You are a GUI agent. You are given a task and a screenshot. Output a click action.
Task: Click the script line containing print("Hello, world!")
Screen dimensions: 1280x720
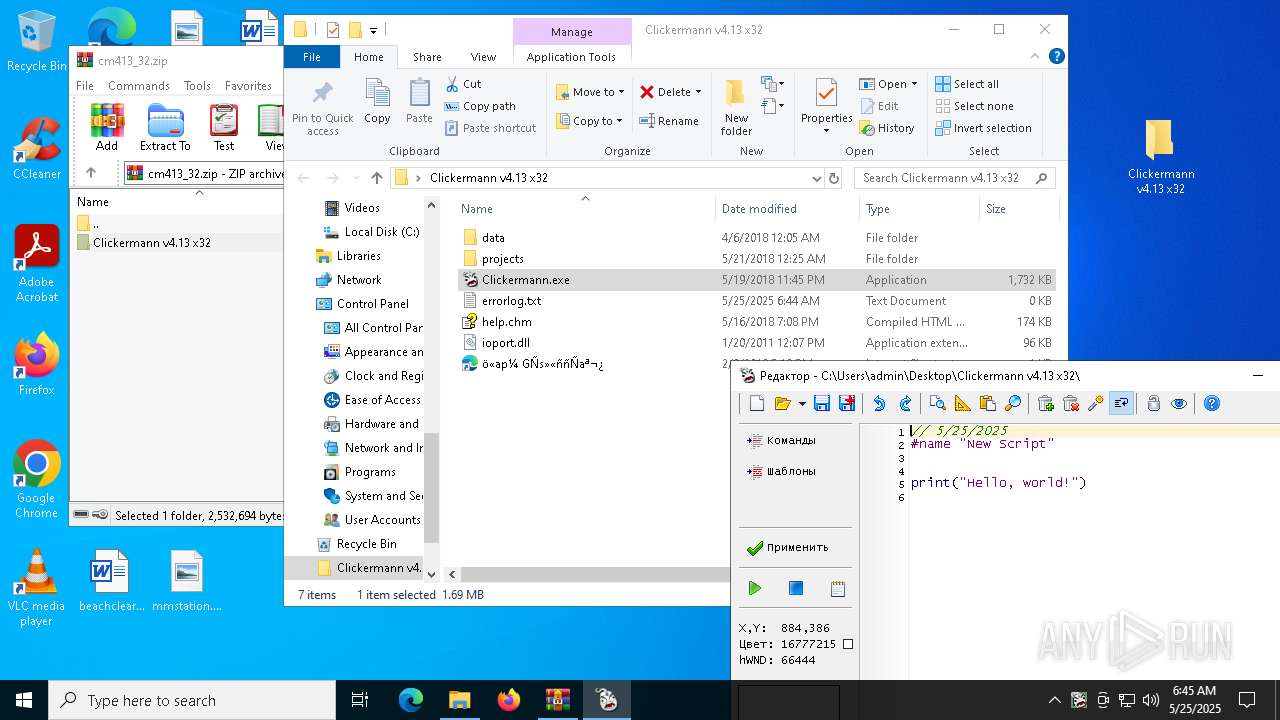(x=998, y=483)
